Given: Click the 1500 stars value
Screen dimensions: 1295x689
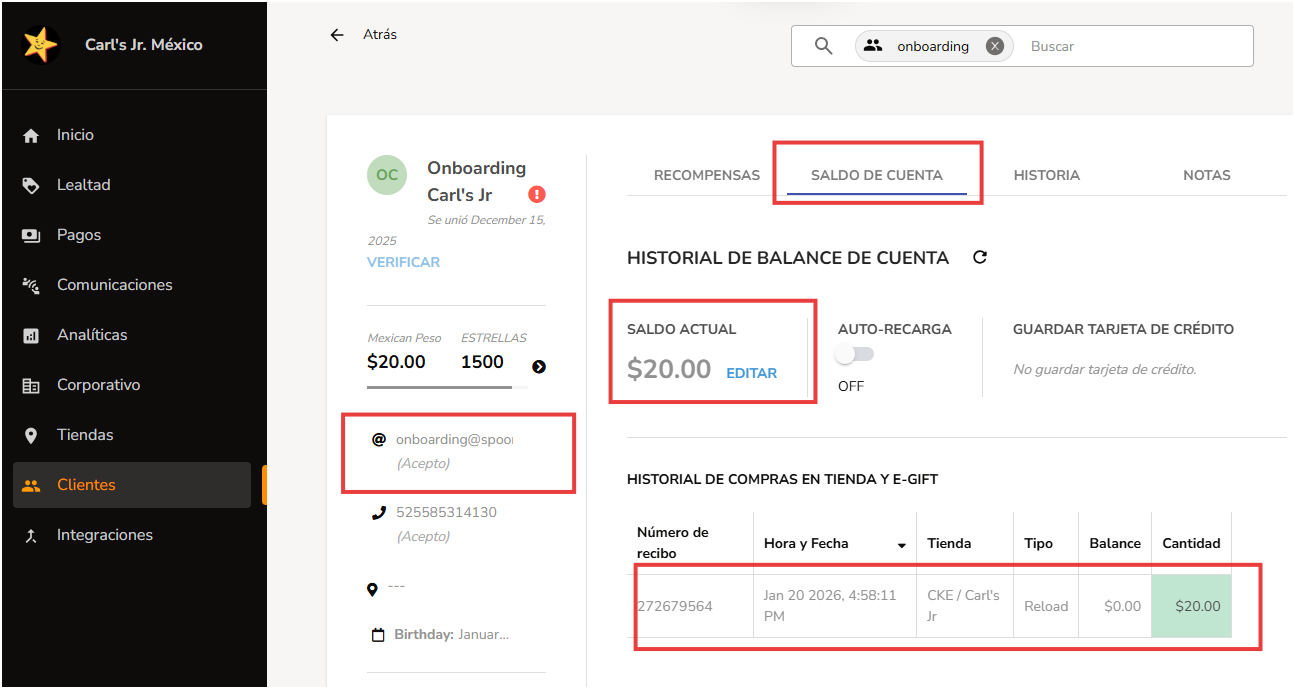Looking at the screenshot, I should tap(482, 362).
